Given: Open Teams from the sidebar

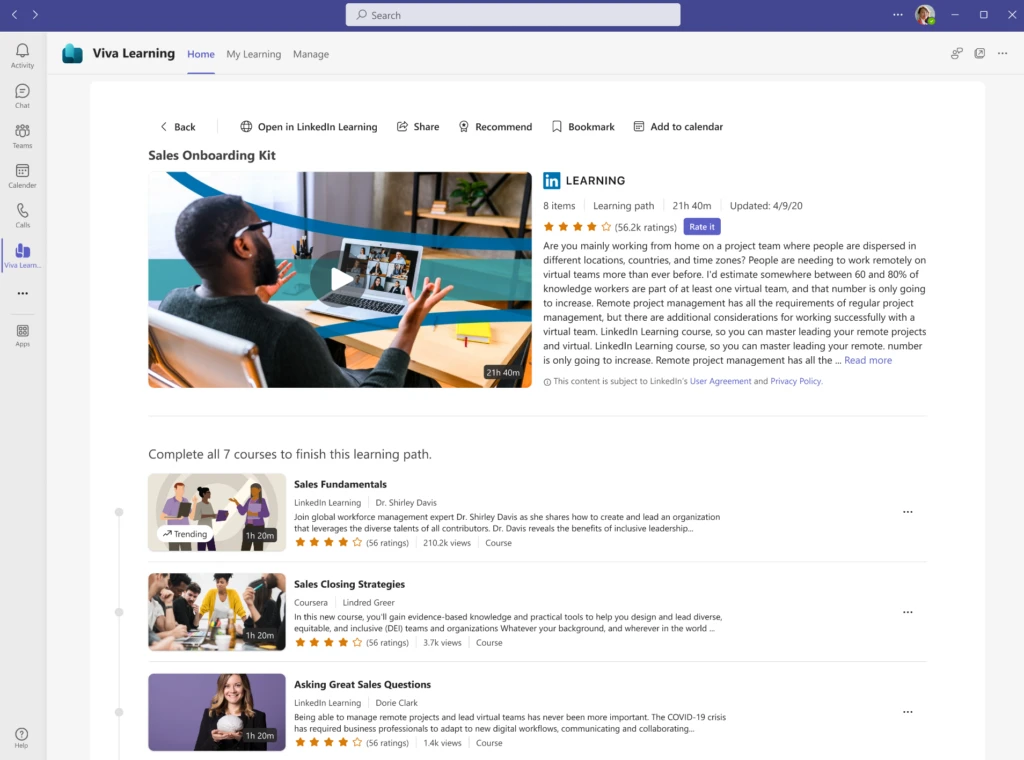Looking at the screenshot, I should [x=22, y=135].
